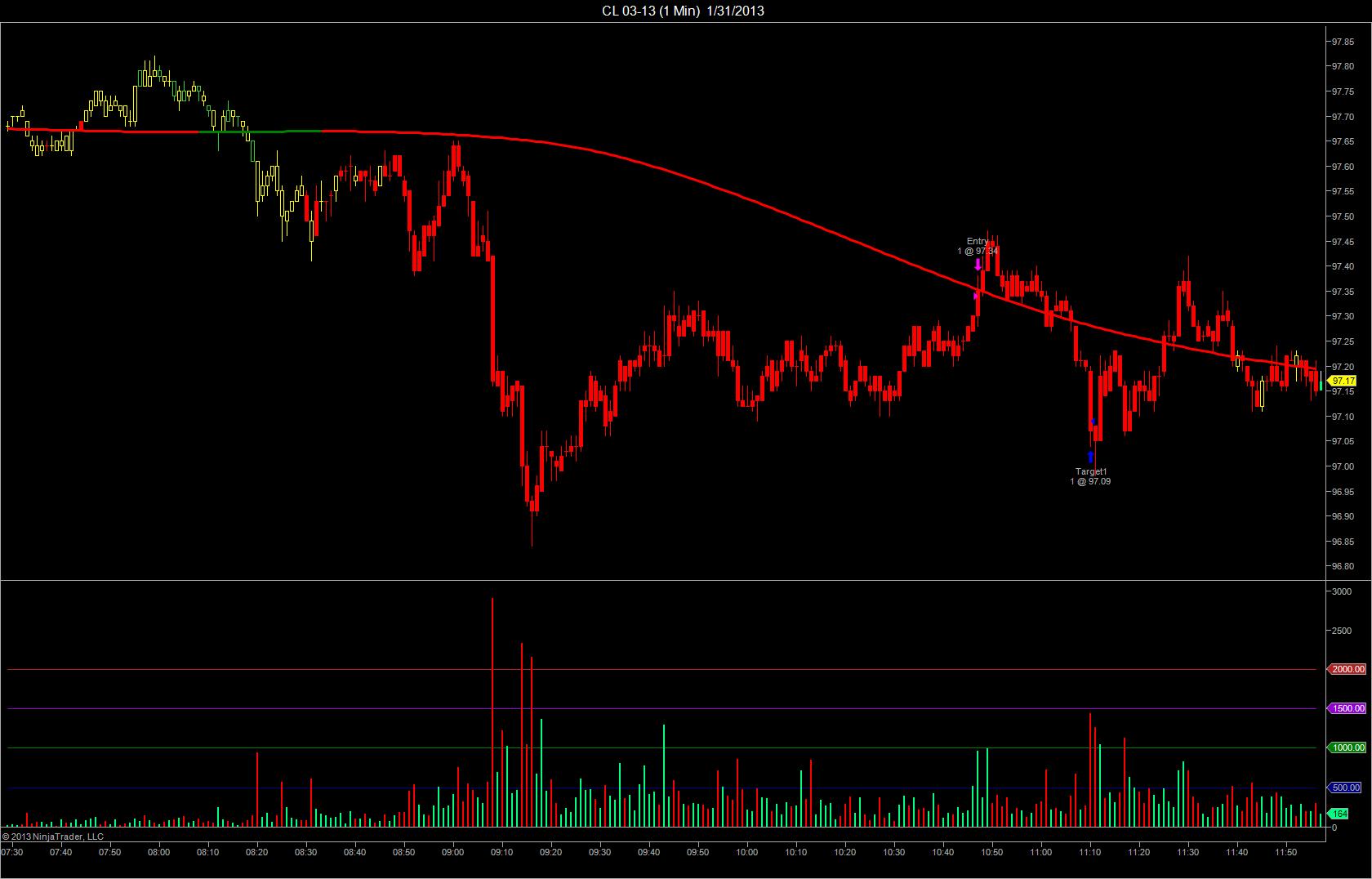The image size is (1372, 879).
Task: Click the Entry 1 @ 97.34 label
Action: pos(978,246)
